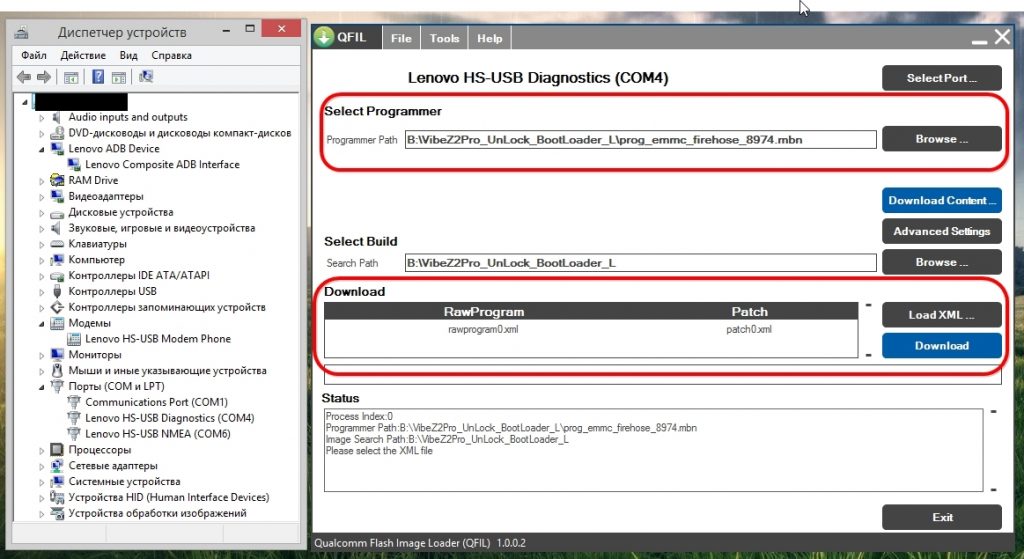Open QFIL's Help menu
The image size is (1024, 559).
tap(490, 39)
